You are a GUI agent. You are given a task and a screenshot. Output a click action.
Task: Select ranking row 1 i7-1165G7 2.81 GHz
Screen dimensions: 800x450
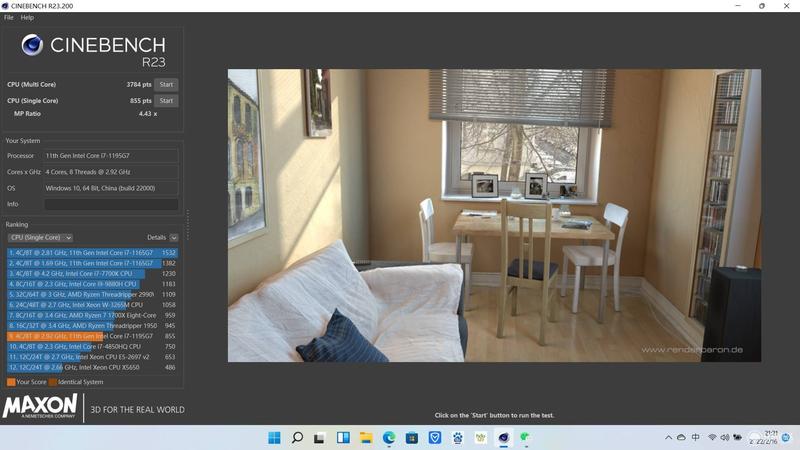92,253
